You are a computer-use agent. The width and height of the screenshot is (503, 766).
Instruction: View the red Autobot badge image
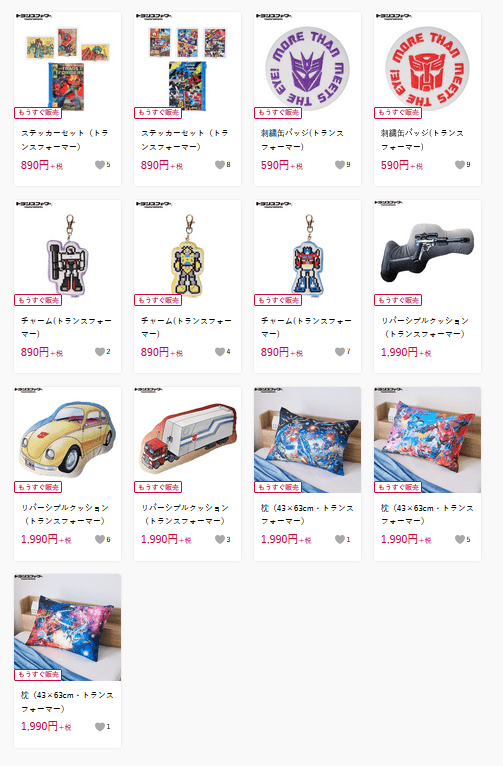(427, 64)
